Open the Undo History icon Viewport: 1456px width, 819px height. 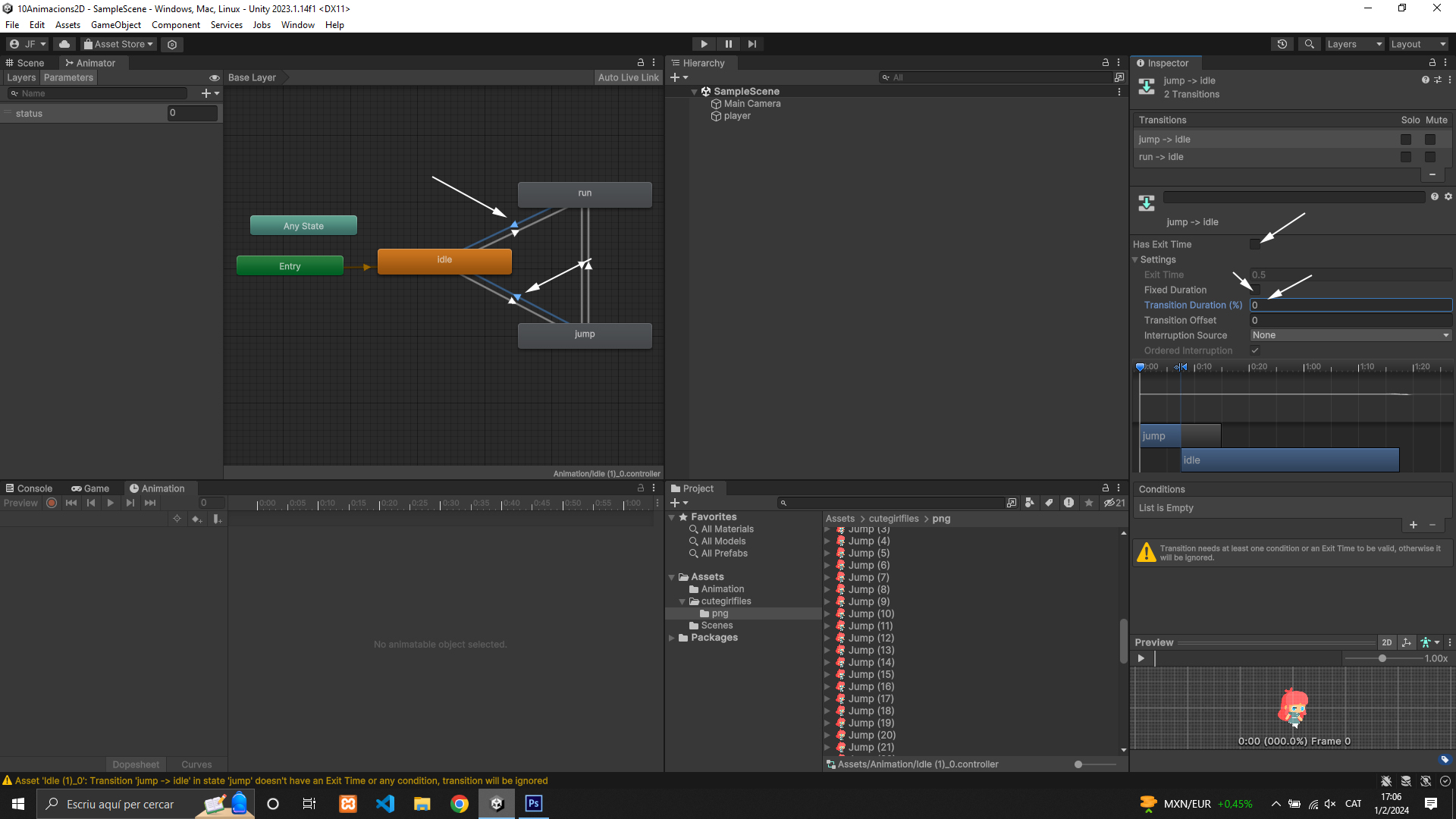1282,44
